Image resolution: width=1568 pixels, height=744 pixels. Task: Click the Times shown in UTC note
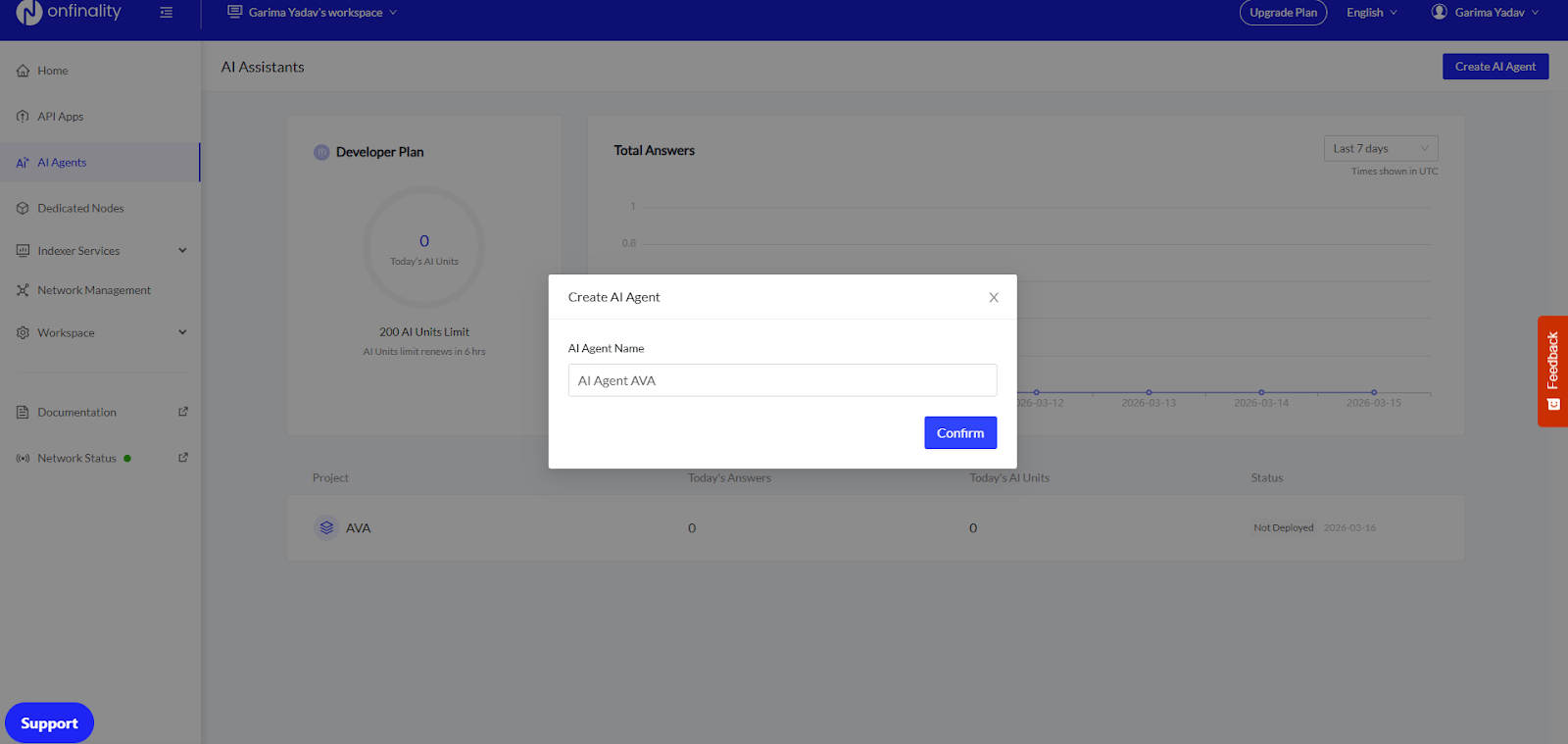(1395, 172)
